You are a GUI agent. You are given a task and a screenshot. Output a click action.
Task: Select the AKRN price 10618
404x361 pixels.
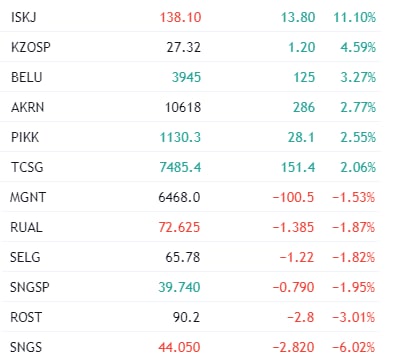pos(183,107)
